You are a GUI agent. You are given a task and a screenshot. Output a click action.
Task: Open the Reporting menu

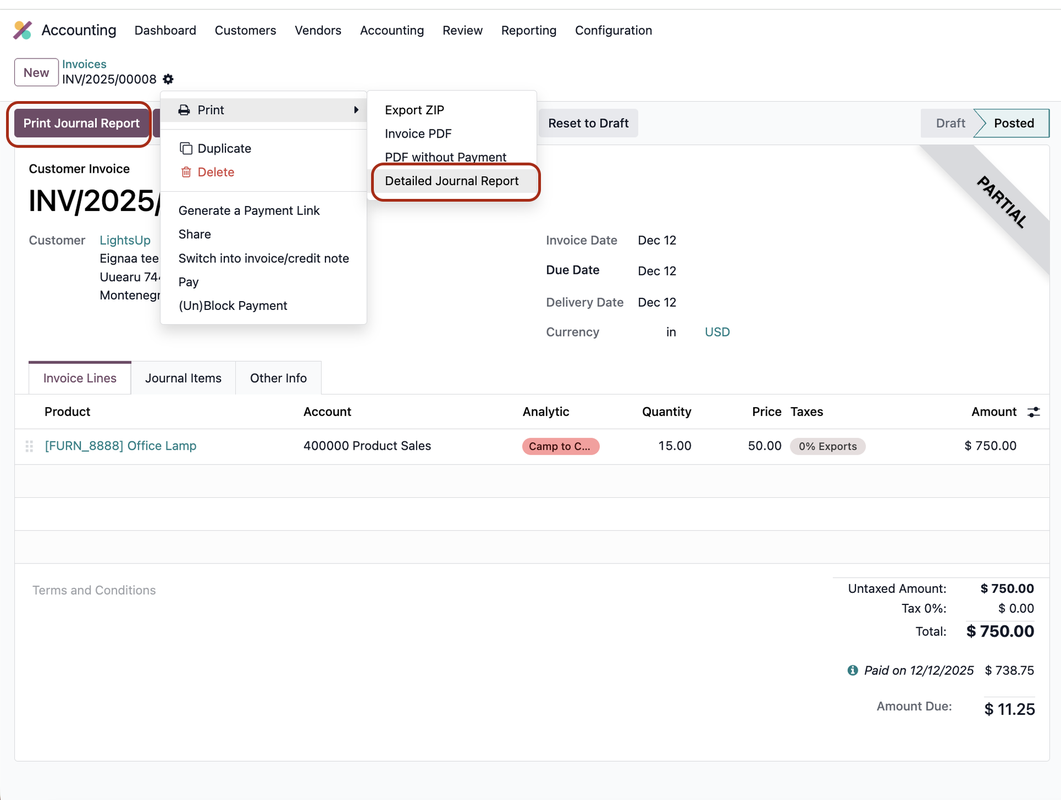(x=528, y=30)
